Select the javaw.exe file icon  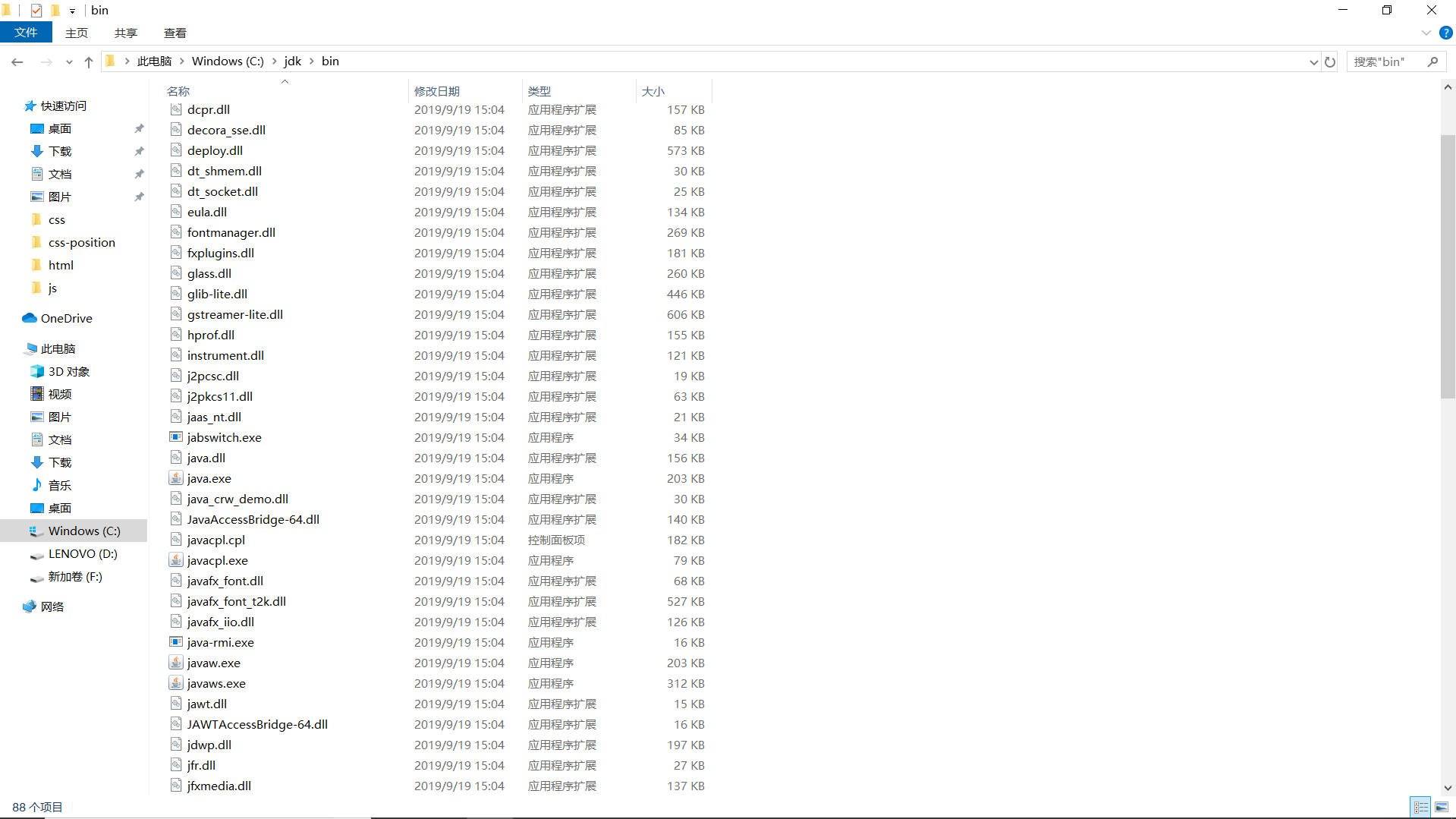pyautogui.click(x=176, y=663)
